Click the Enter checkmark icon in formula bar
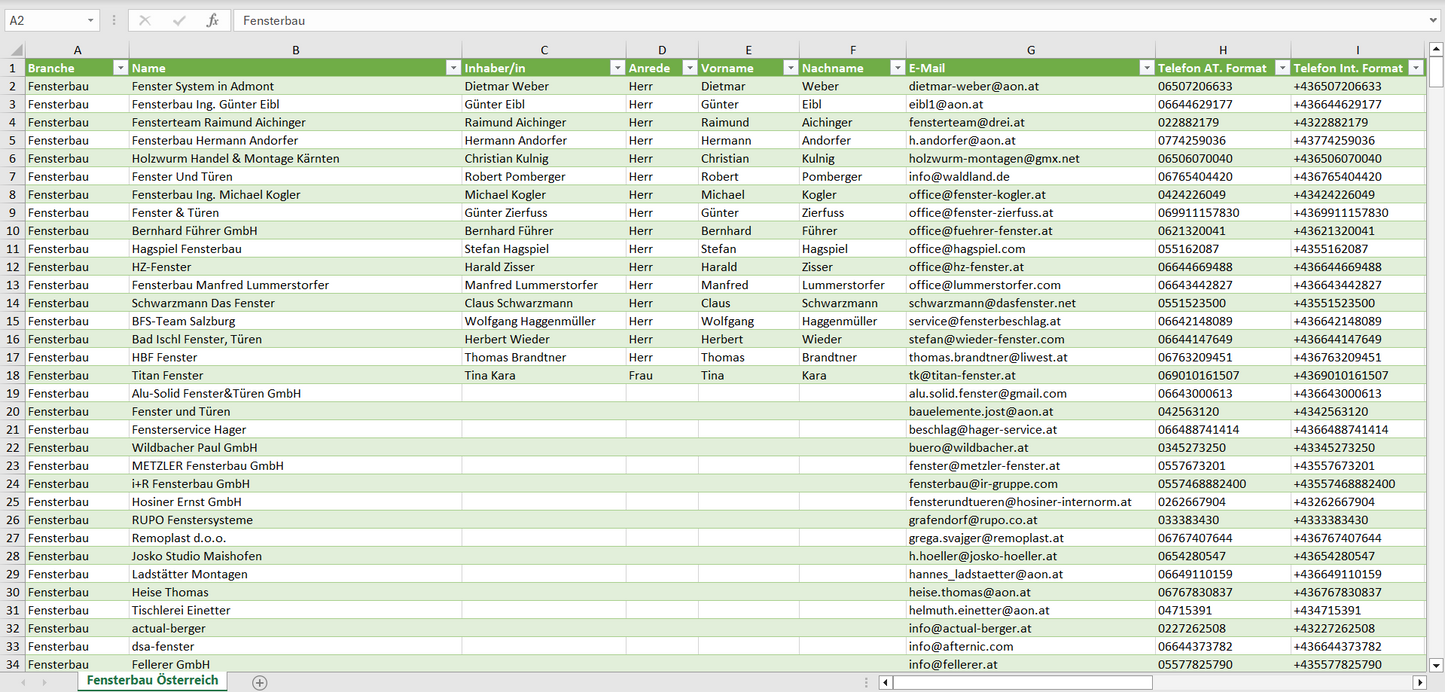 (x=179, y=20)
